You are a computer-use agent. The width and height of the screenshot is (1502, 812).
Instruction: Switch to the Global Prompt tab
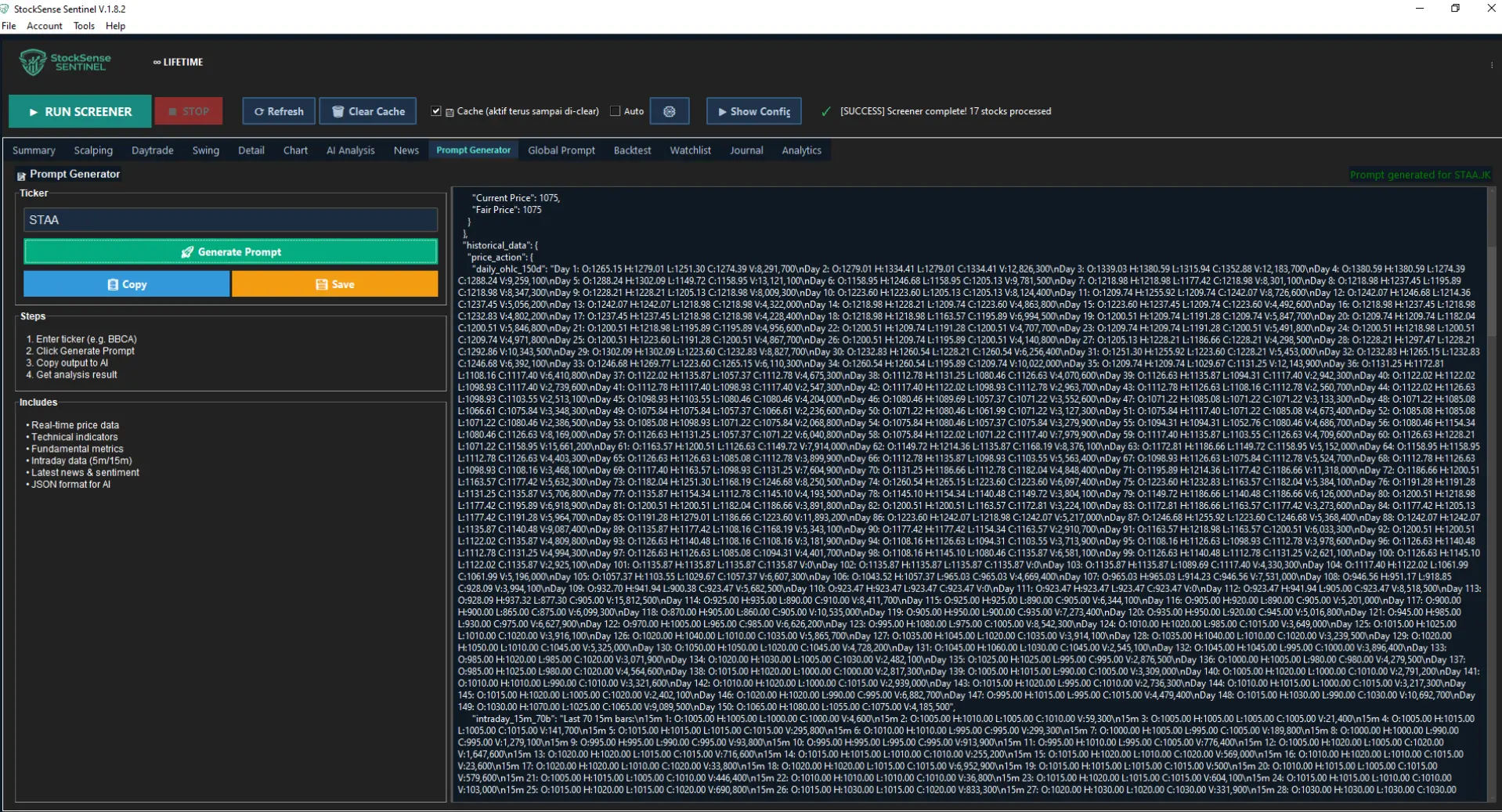click(x=561, y=150)
